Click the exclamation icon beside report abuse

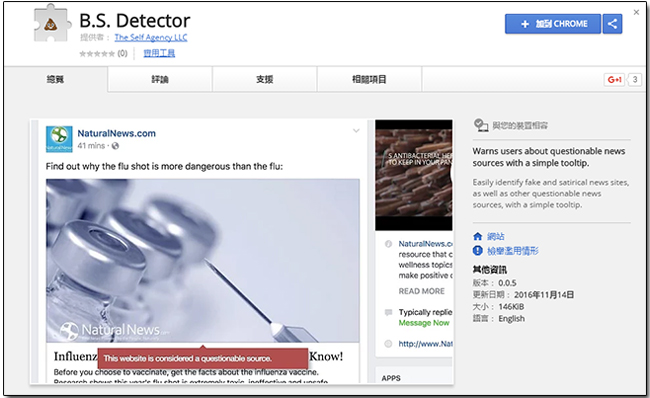click(478, 251)
